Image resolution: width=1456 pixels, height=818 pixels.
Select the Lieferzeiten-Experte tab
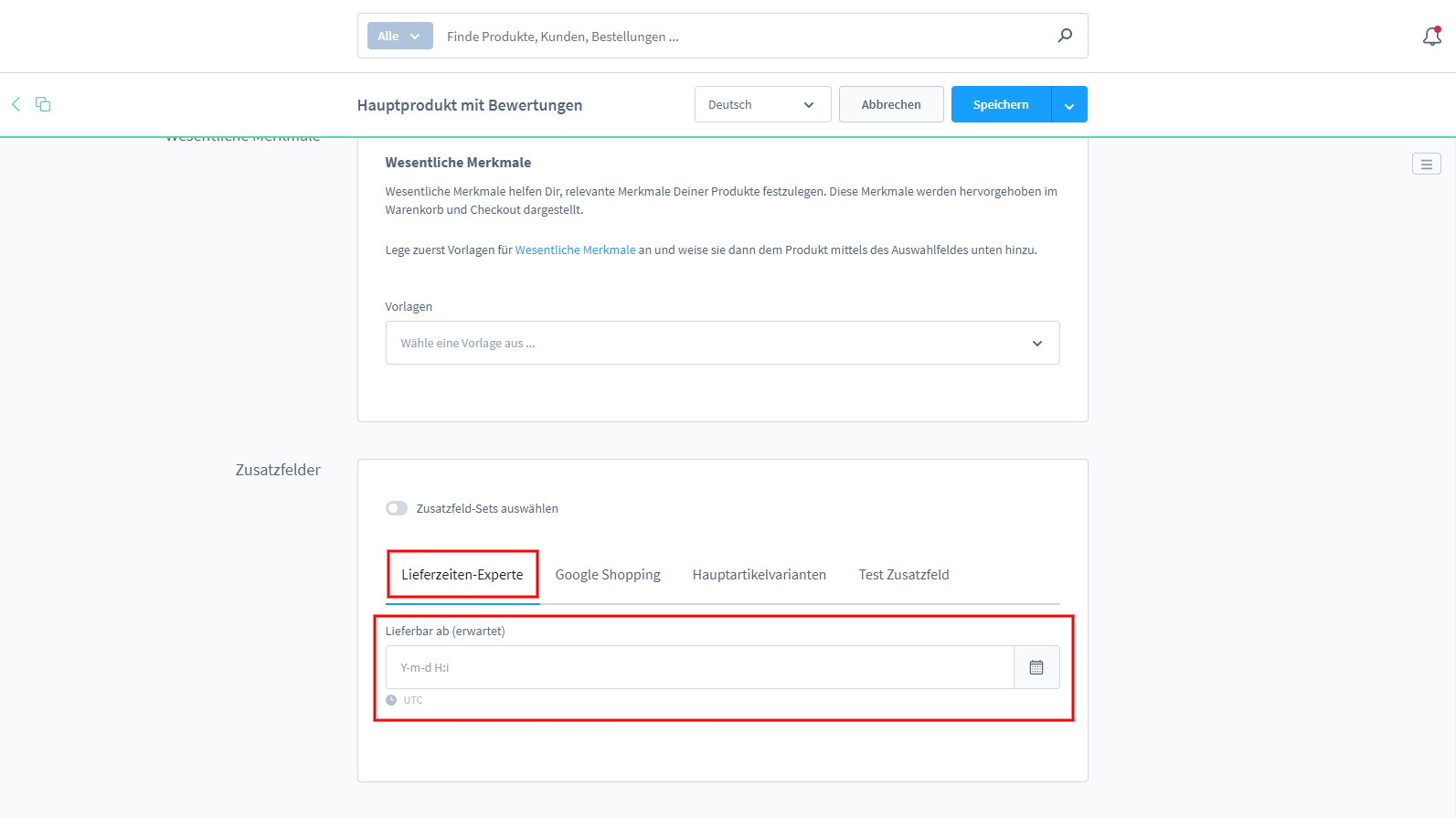tap(462, 575)
